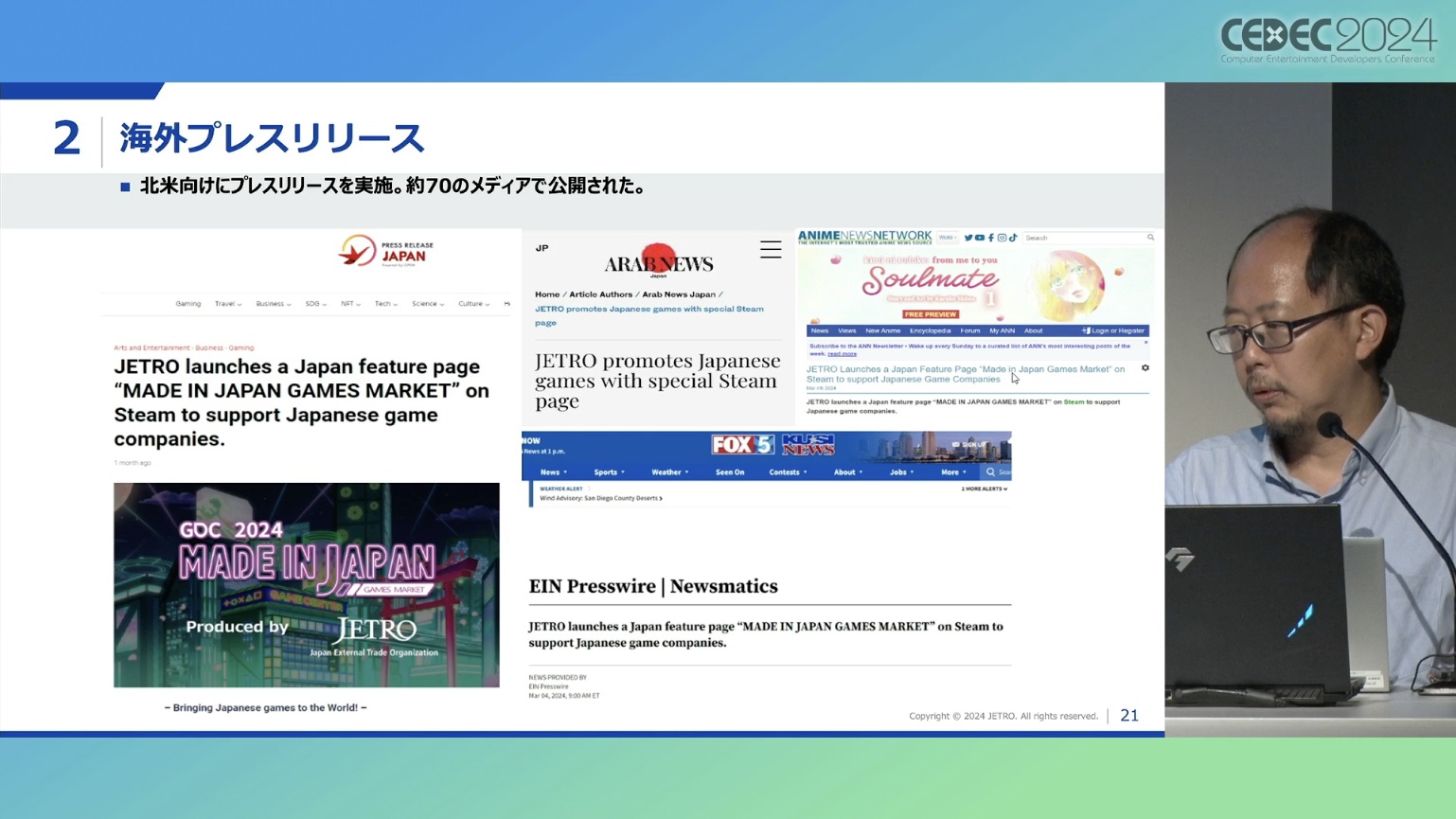Open the World region dropdown on ANN
This screenshot has height=819, width=1456.
click(948, 238)
